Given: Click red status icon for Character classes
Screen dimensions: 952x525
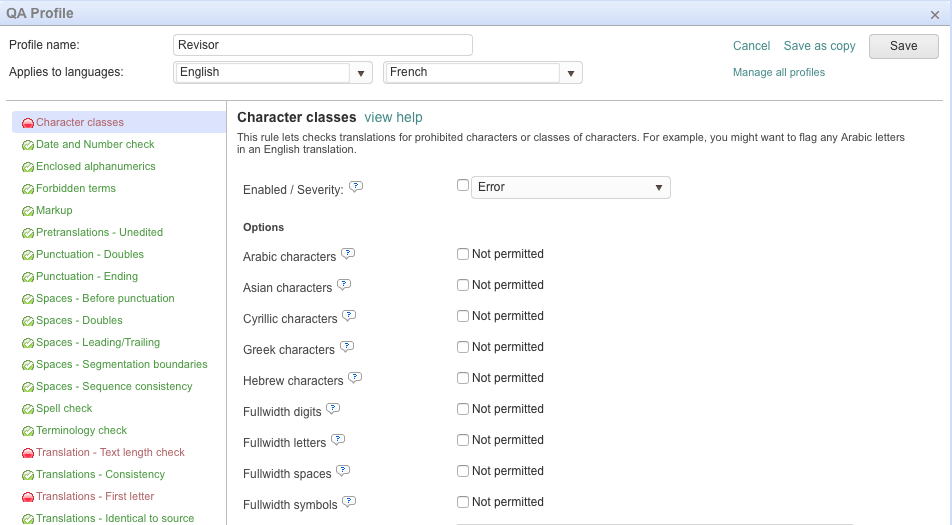Looking at the screenshot, I should [x=28, y=123].
